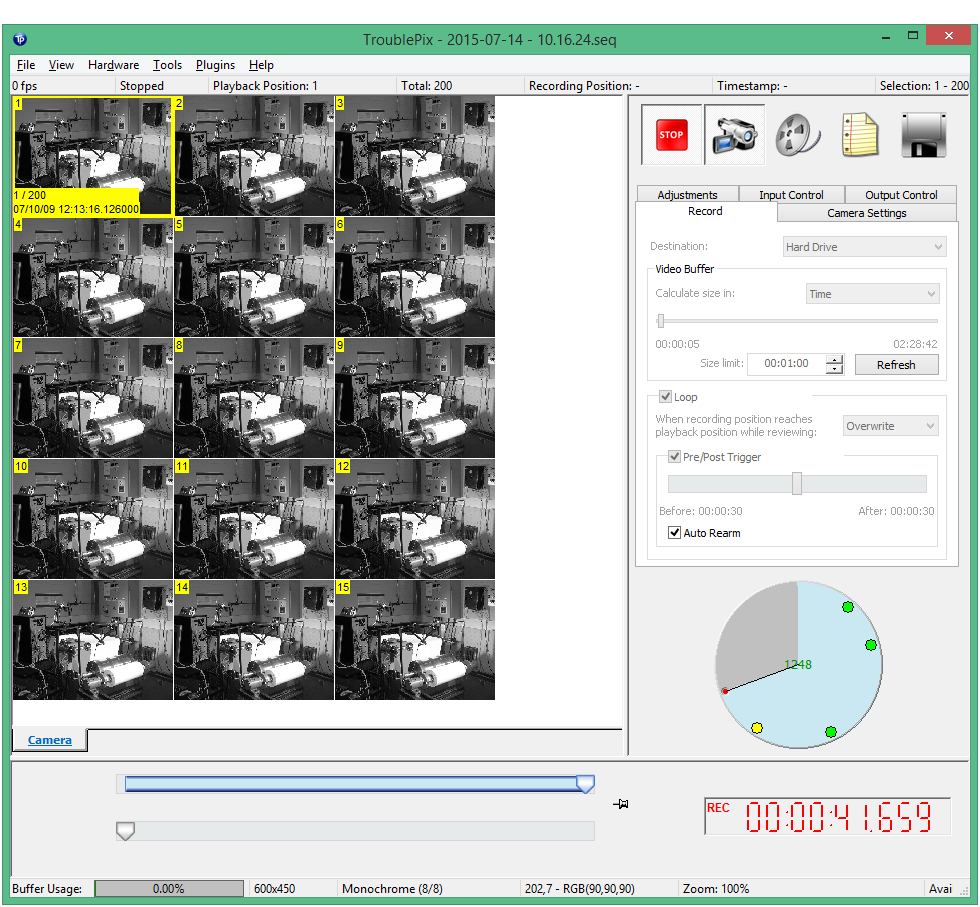Image resolution: width=980 pixels, height=907 pixels.
Task: Click the floppy disk save icon
Action: [923, 134]
